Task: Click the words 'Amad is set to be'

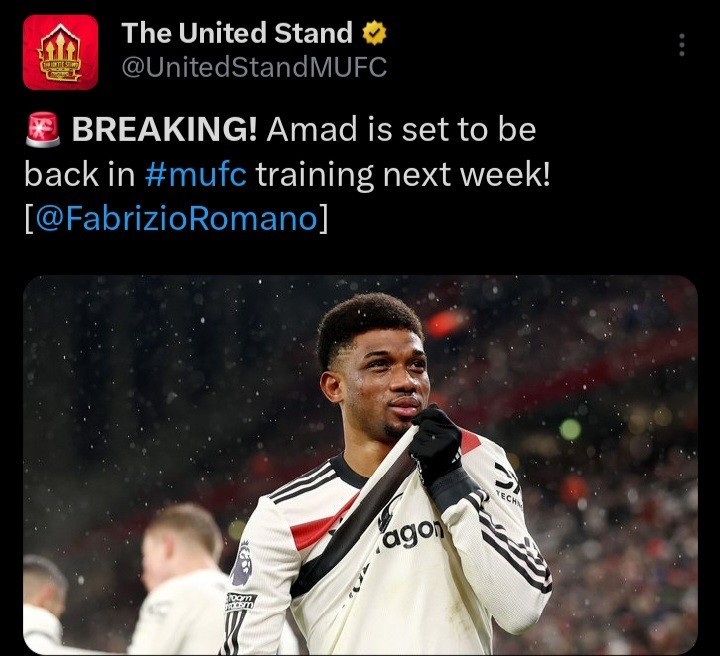Action: pyautogui.click(x=401, y=129)
